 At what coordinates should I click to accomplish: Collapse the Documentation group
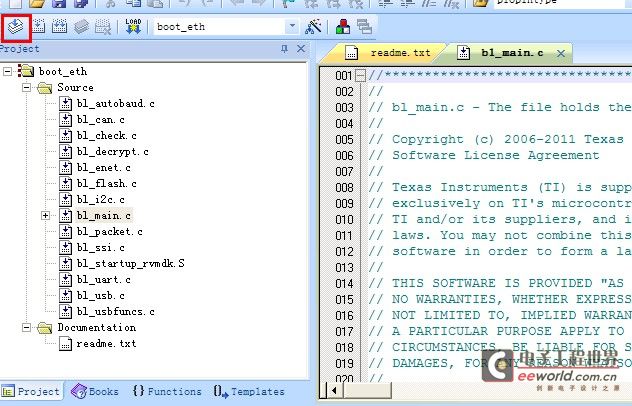26,327
